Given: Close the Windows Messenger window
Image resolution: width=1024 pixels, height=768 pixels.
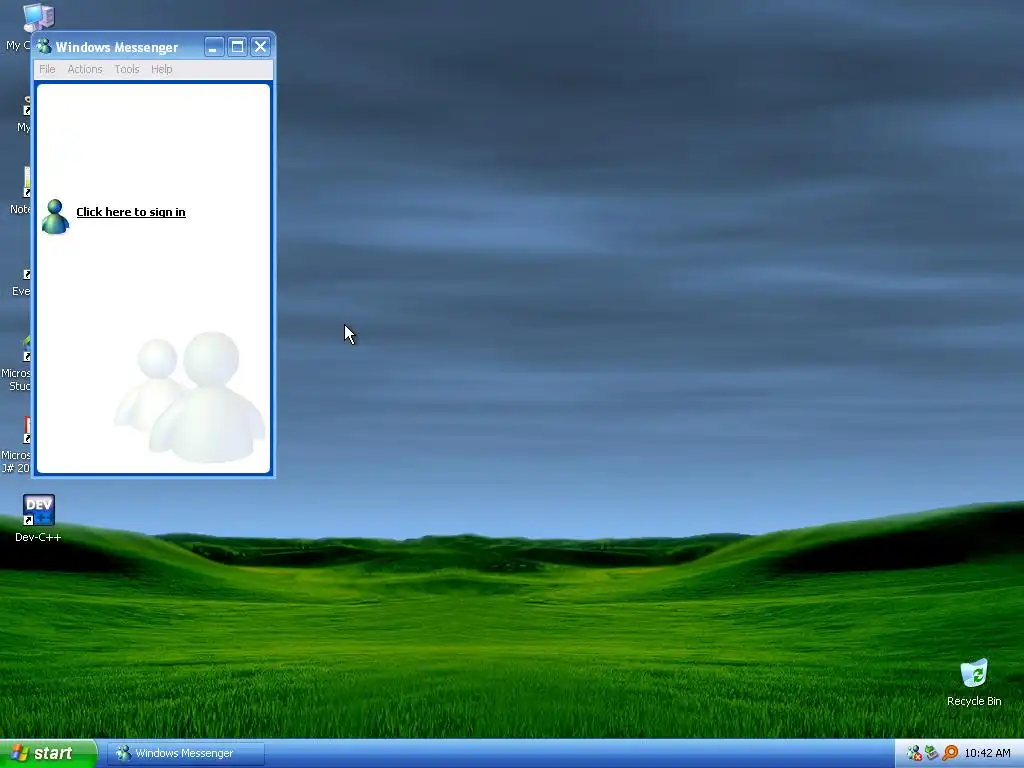Looking at the screenshot, I should click(261, 46).
